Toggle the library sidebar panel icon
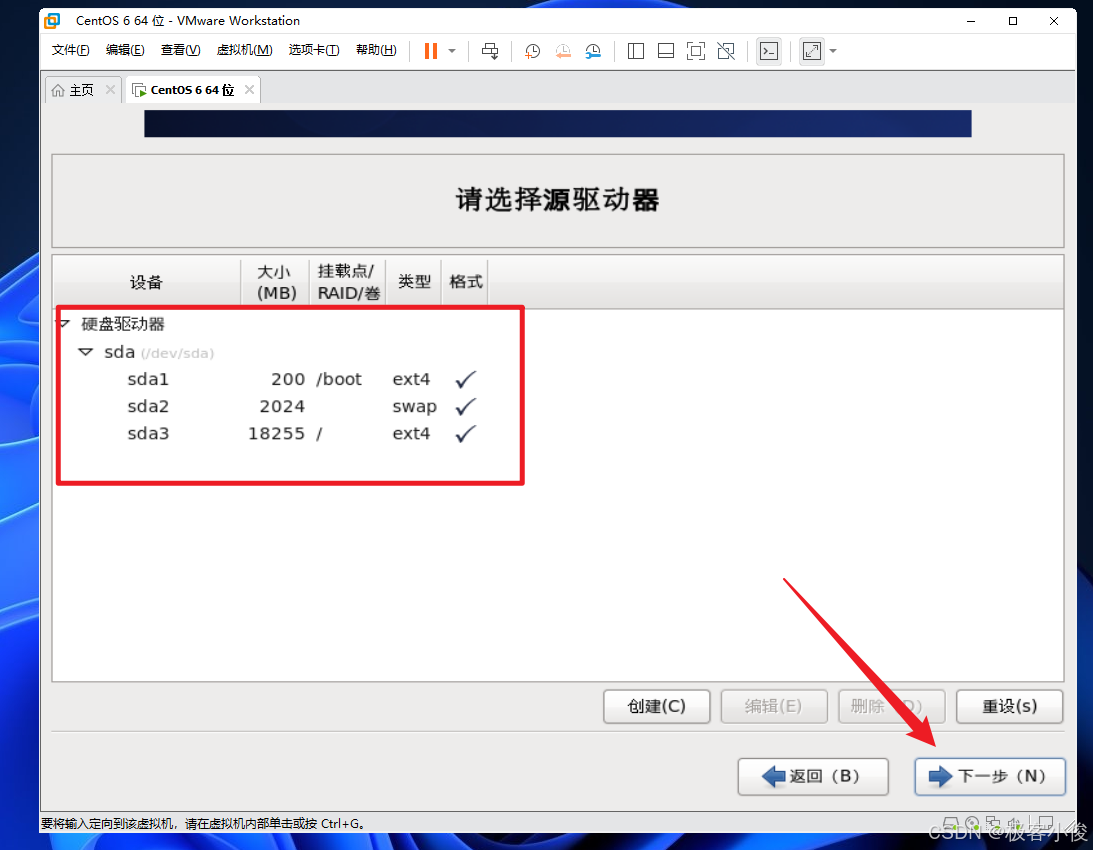Viewport: 1093px width, 850px height. click(x=636, y=51)
